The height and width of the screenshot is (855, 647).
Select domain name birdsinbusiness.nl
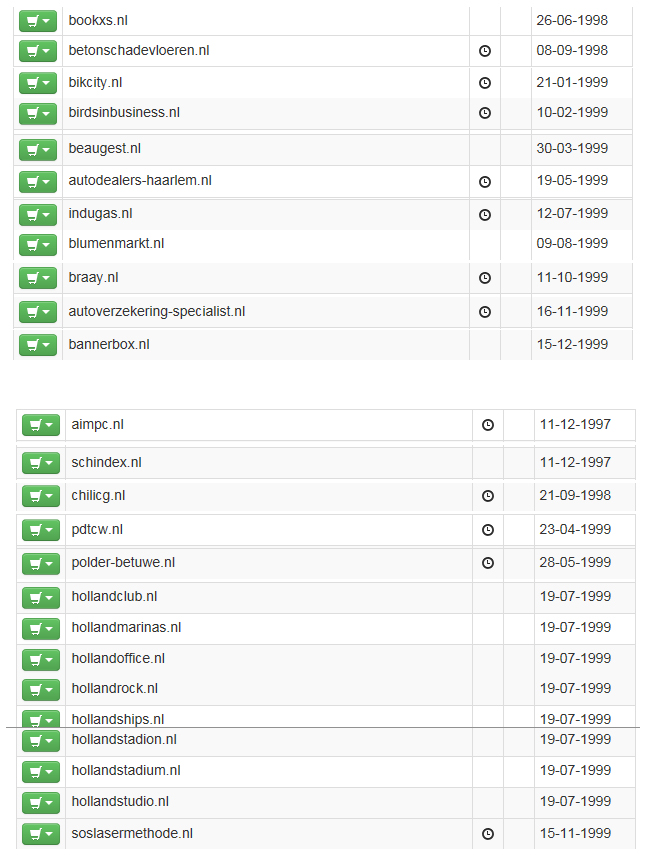[124, 112]
